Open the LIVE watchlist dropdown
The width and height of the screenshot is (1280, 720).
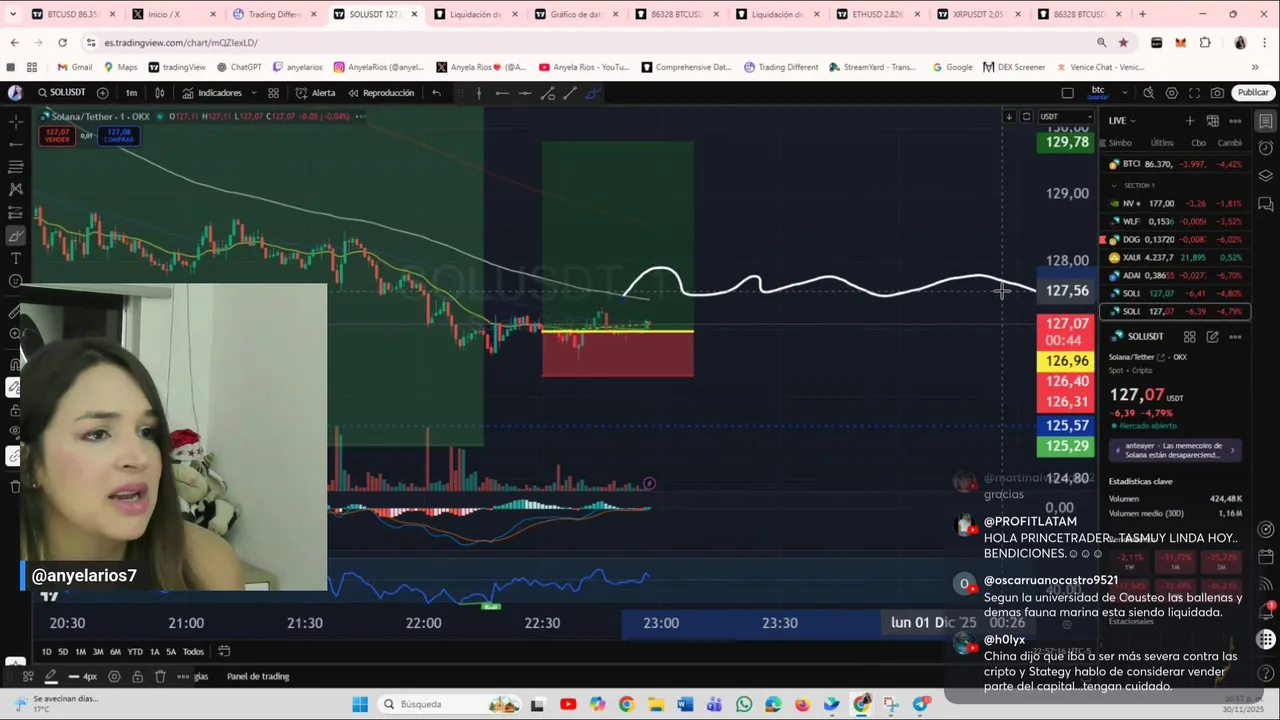[x=1121, y=120]
